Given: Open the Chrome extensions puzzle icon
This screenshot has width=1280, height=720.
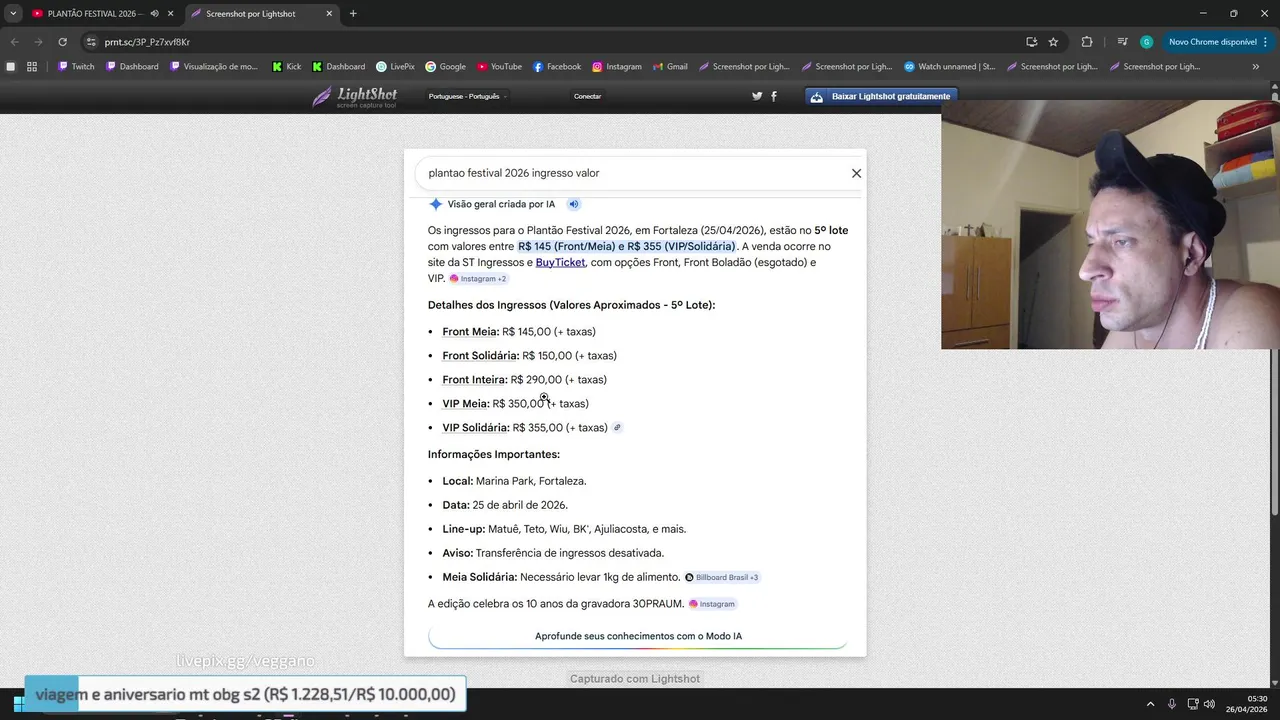Looking at the screenshot, I should point(1087,42).
